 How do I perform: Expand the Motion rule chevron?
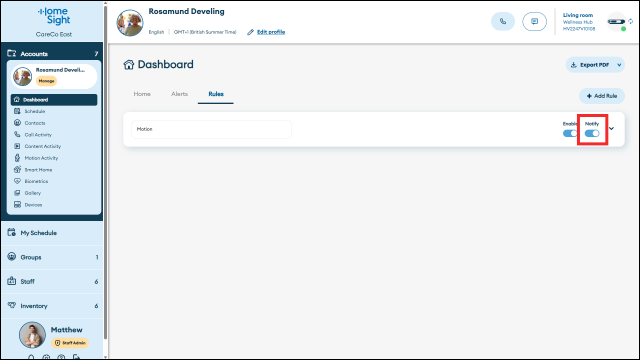[611, 129]
